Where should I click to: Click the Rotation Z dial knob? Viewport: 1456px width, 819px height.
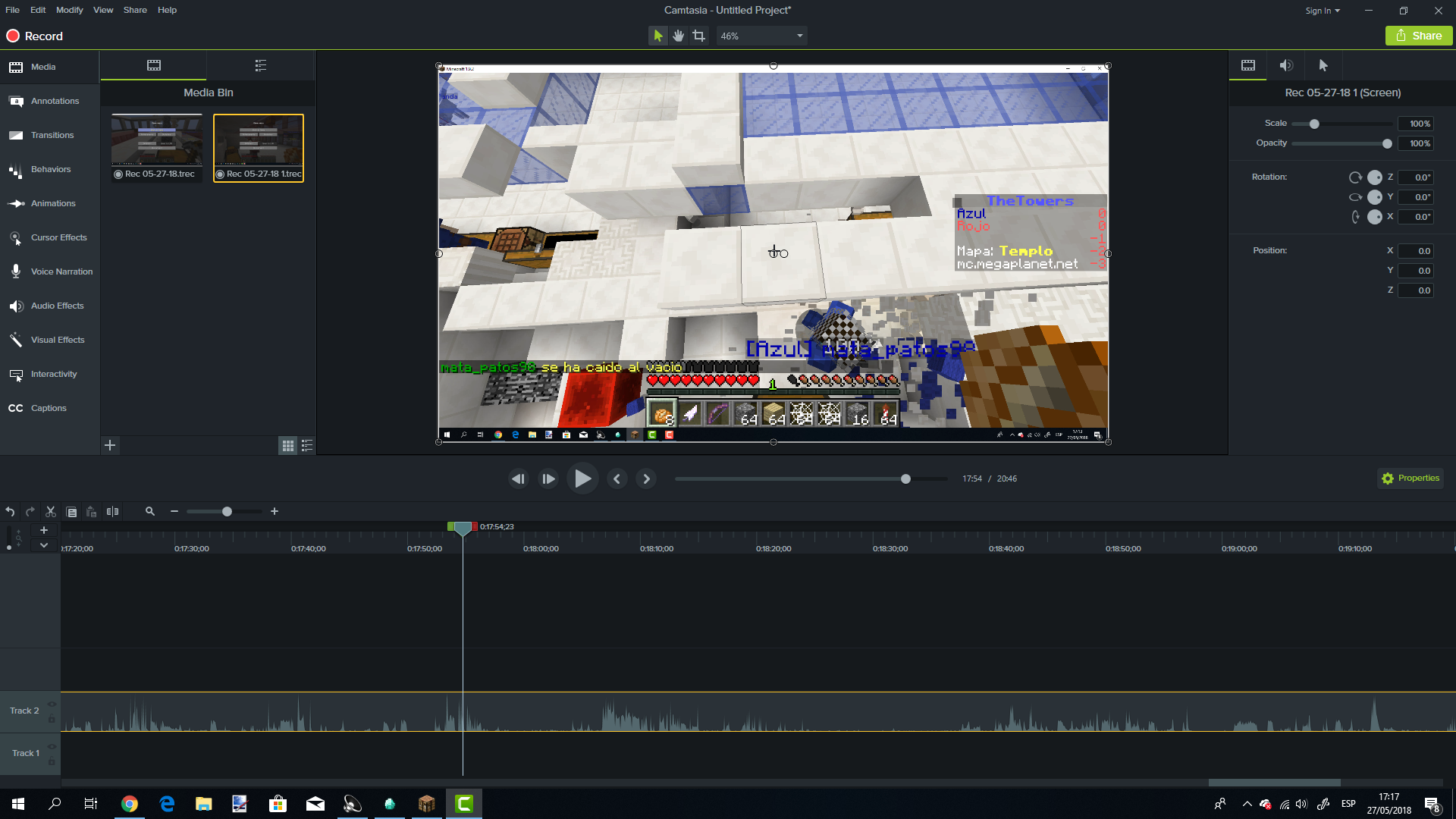pos(1375,177)
